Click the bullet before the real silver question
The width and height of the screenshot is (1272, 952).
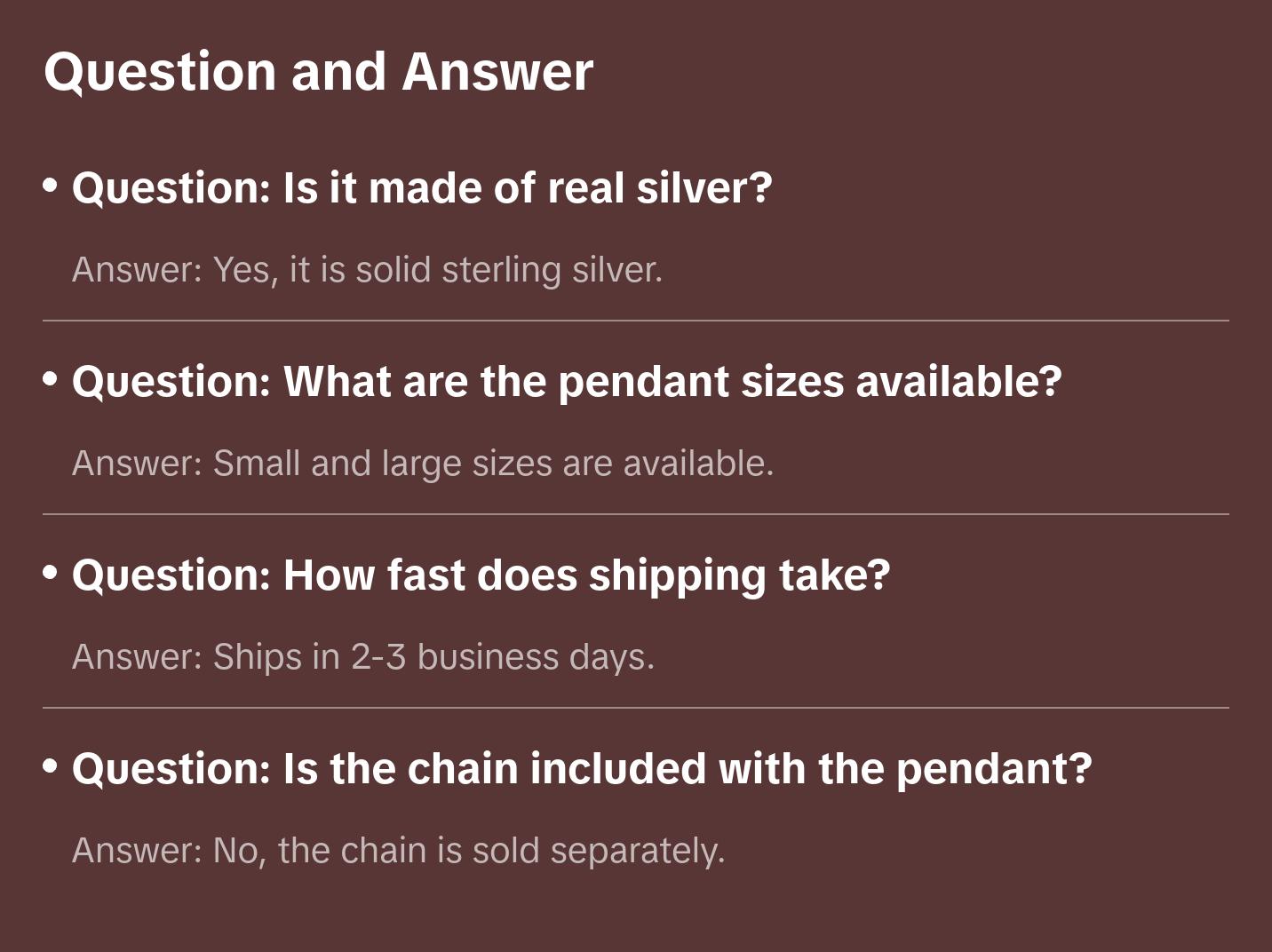point(51,186)
